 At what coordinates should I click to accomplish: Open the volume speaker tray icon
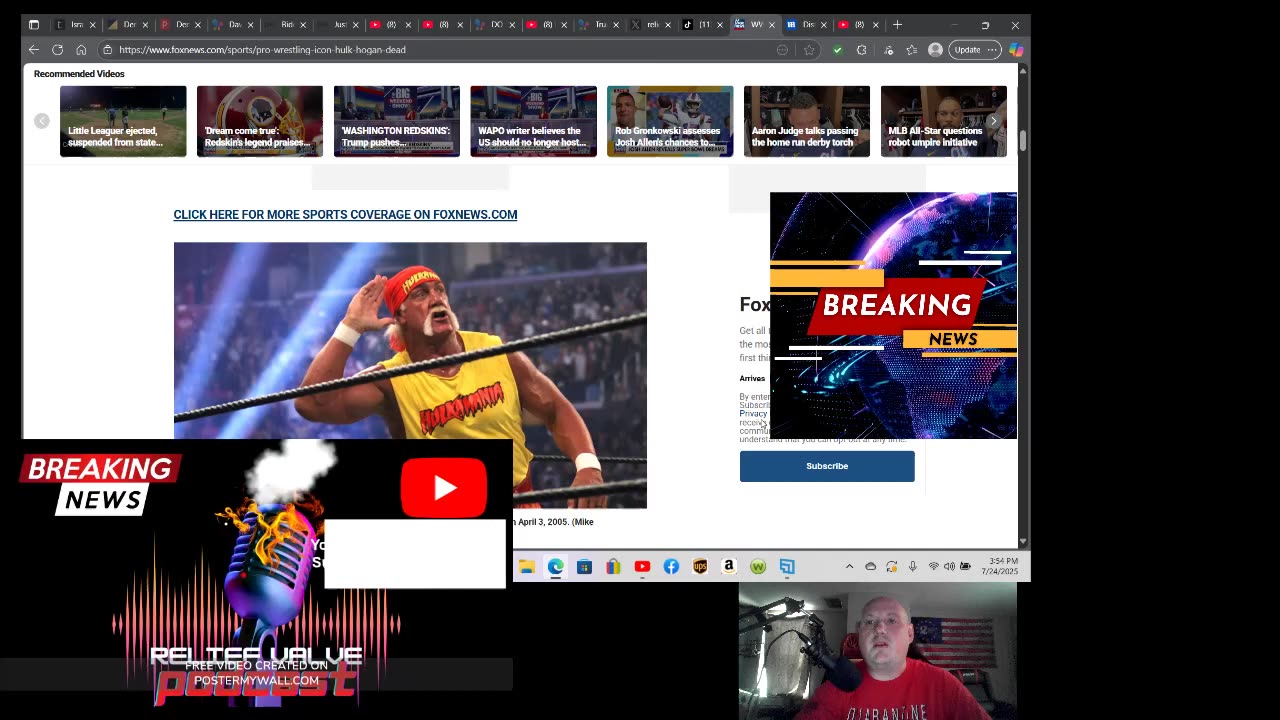pos(949,567)
